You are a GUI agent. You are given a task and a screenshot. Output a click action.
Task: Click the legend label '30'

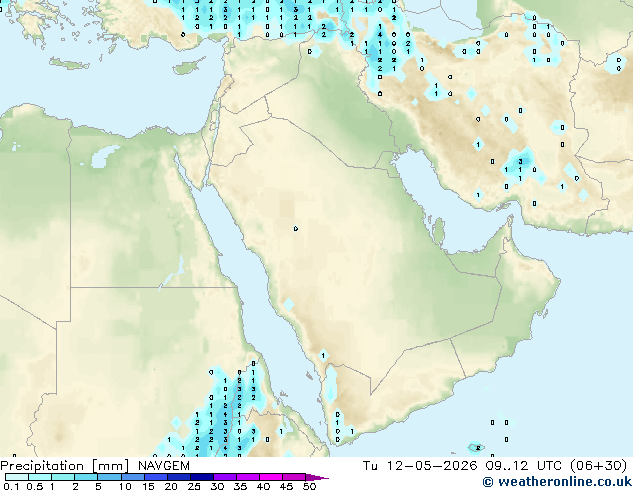(x=217, y=486)
